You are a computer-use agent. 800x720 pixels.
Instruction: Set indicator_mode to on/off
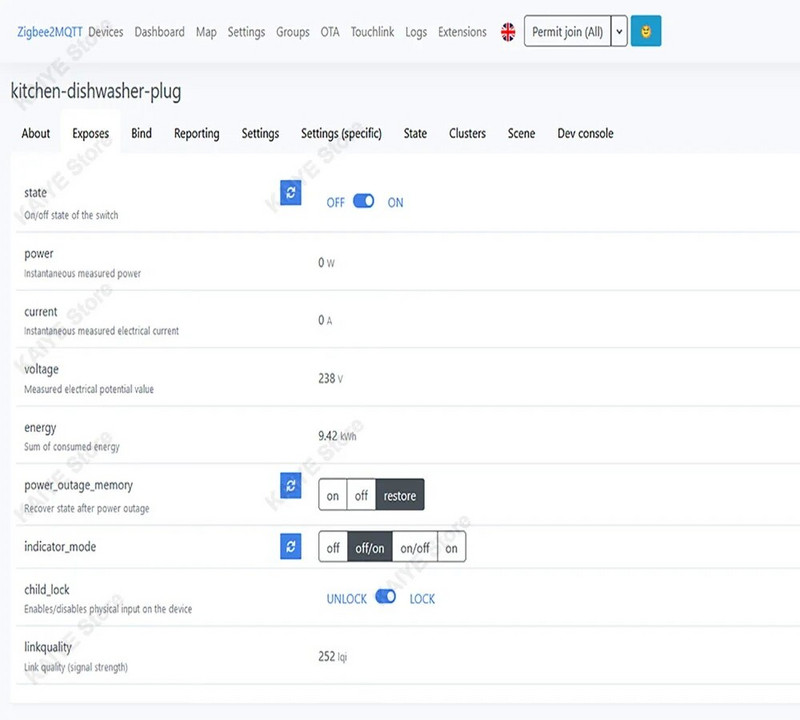pyautogui.click(x=415, y=548)
